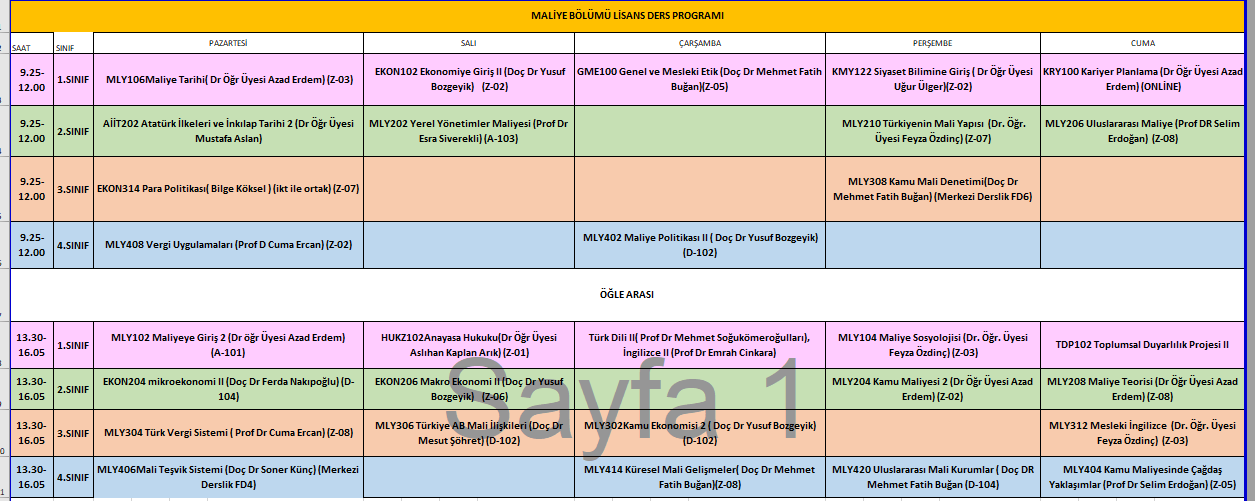1255x501 pixels.
Task: Click the MLY106 Maliye Tarihi cell
Action: tap(228, 79)
